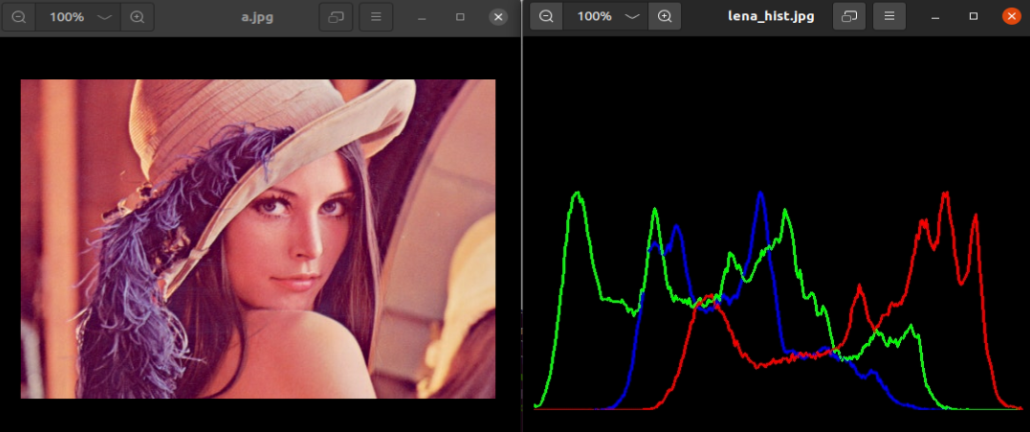Minimize the a.jpg viewer window
The image size is (1030, 432).
(x=422, y=17)
